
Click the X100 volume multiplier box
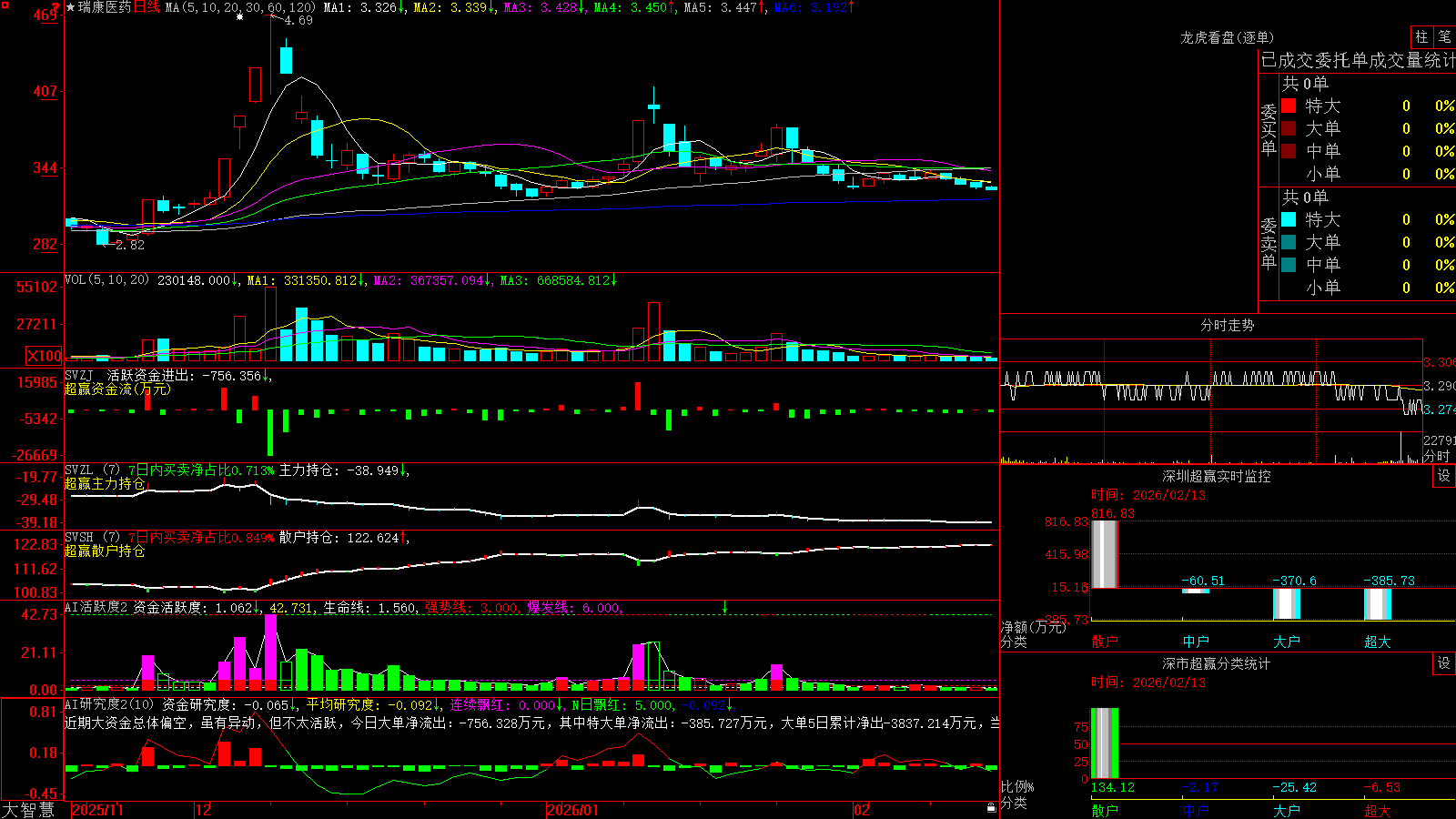tap(44, 356)
